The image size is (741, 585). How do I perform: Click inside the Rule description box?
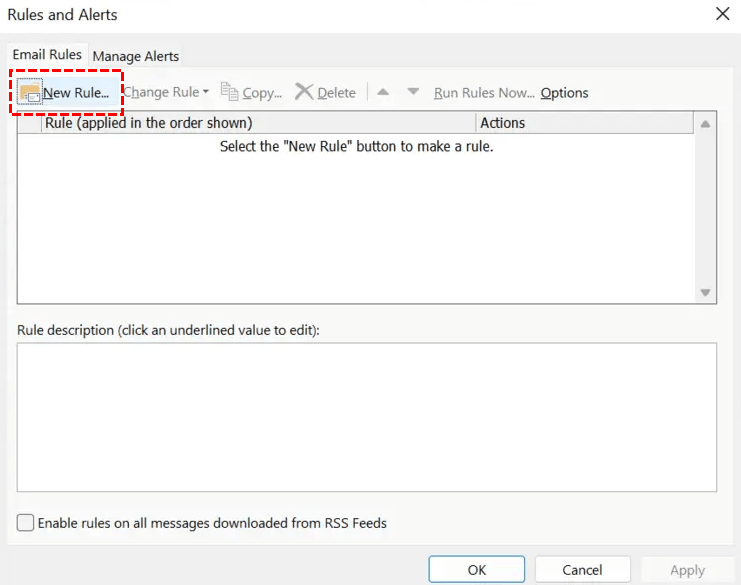coord(367,417)
